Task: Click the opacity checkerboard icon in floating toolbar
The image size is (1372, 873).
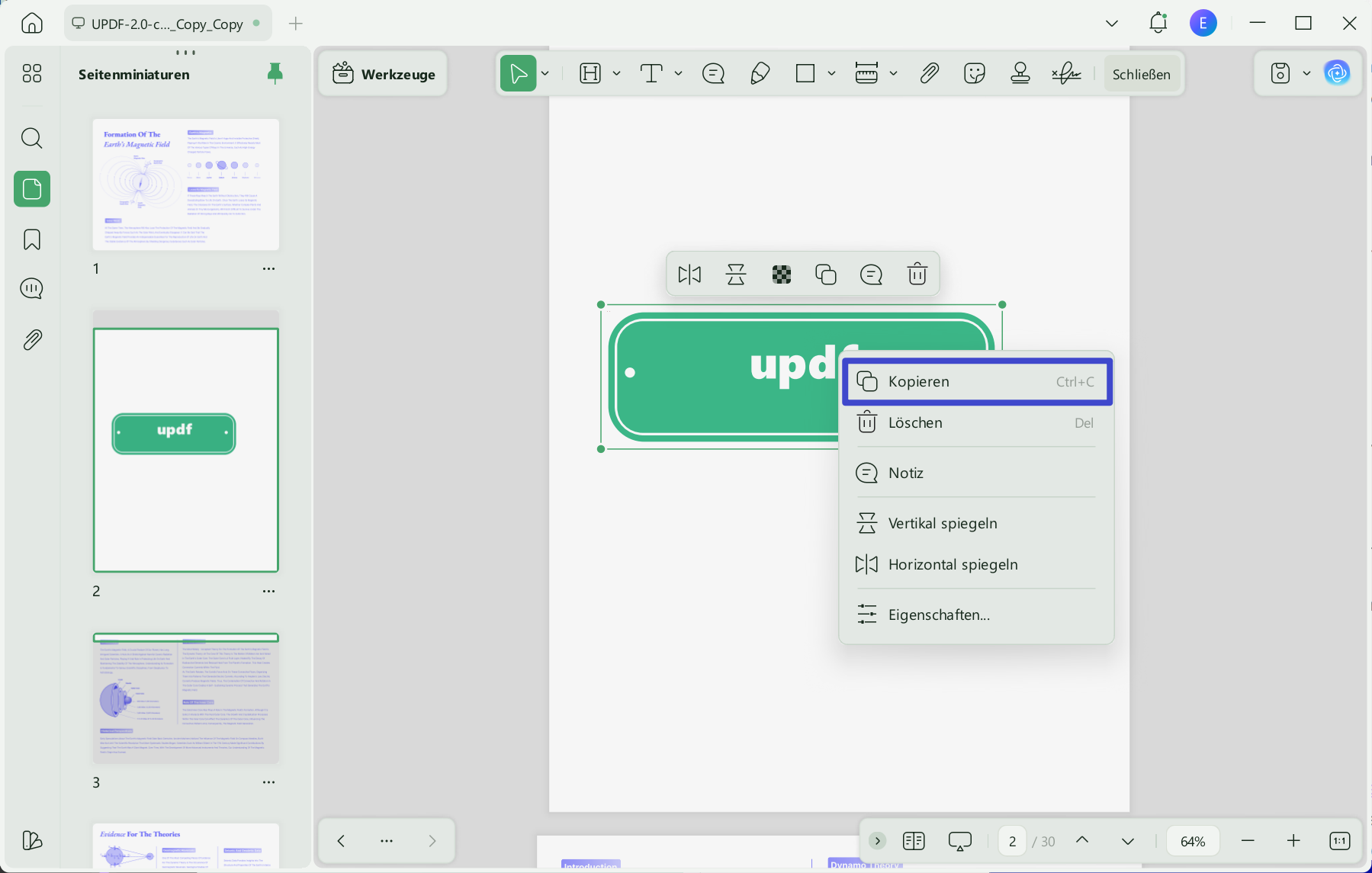Action: pos(781,274)
